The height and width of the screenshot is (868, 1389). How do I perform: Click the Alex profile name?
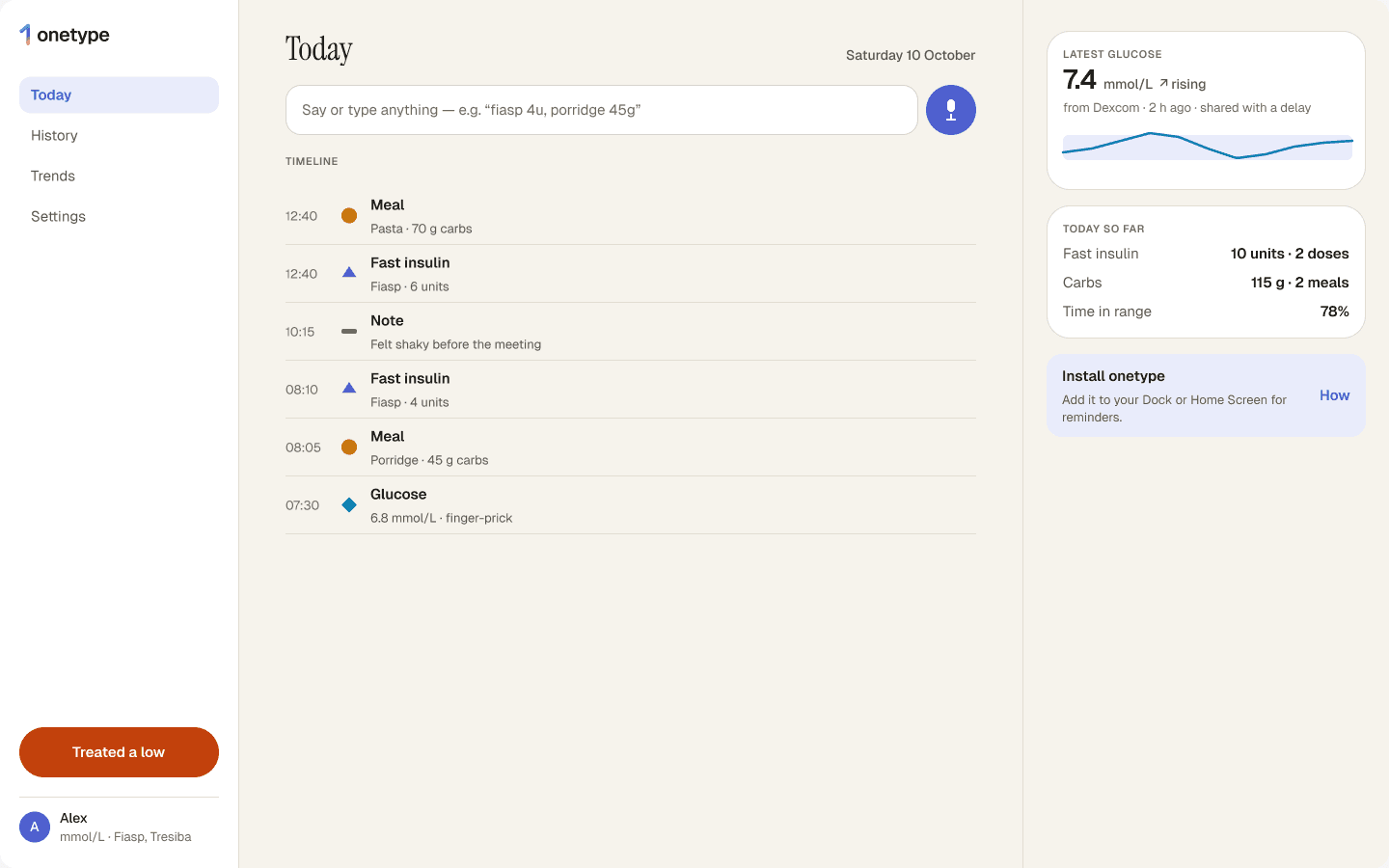(73, 818)
